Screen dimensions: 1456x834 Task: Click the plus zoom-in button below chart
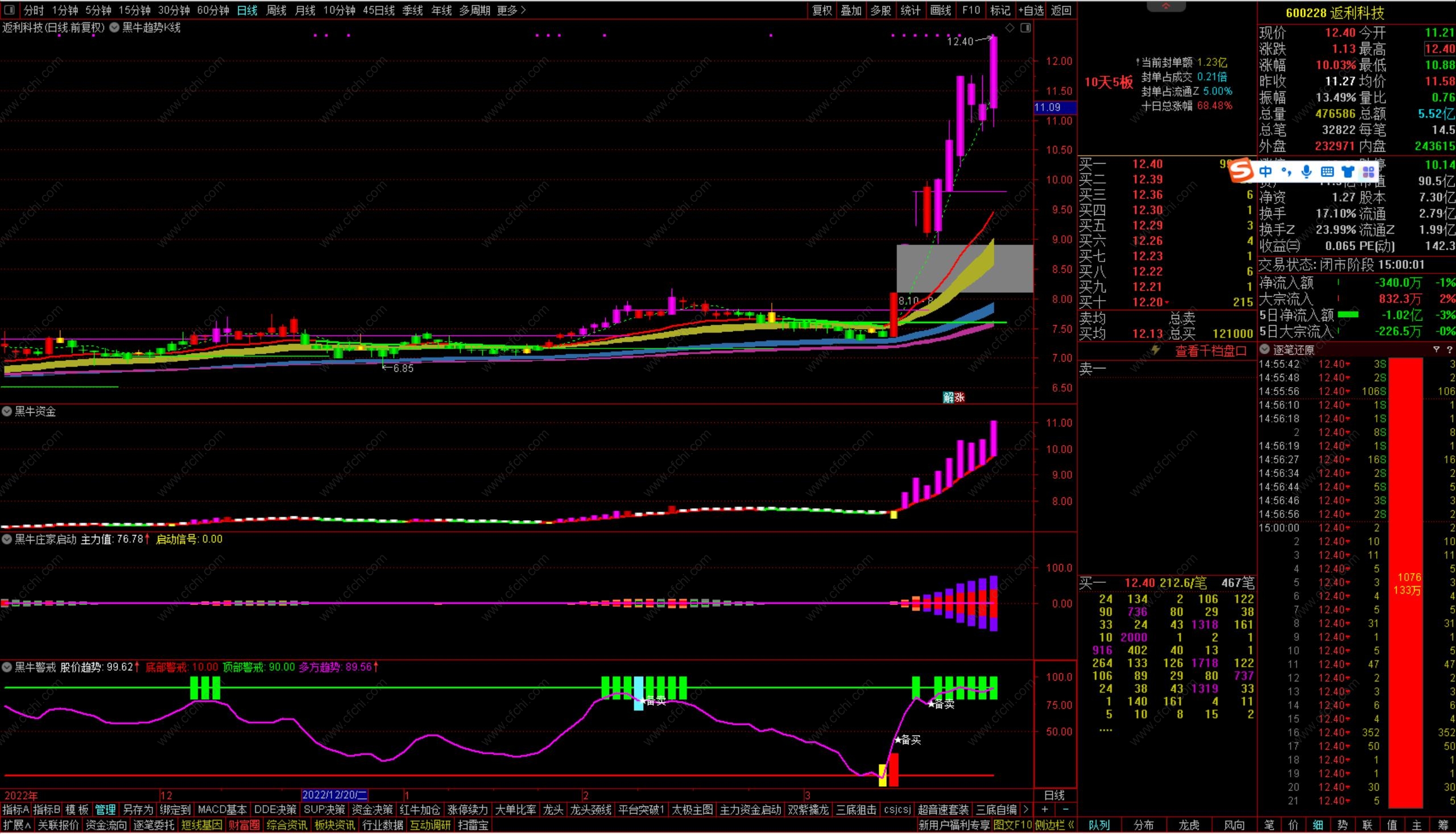click(1045, 810)
